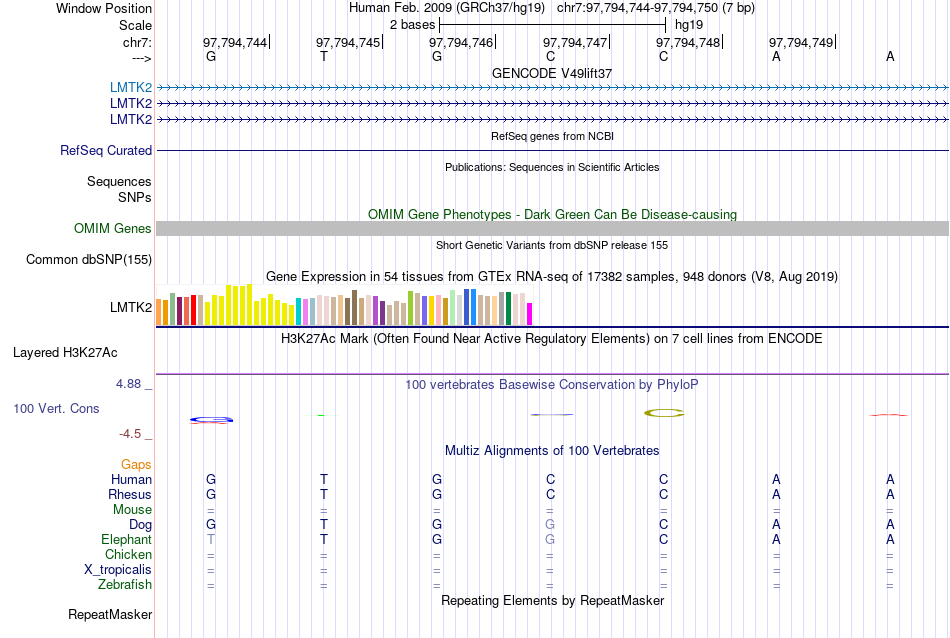Click the 97,794,744 ruler position
This screenshot has width=950, height=638.
[x=235, y=42]
